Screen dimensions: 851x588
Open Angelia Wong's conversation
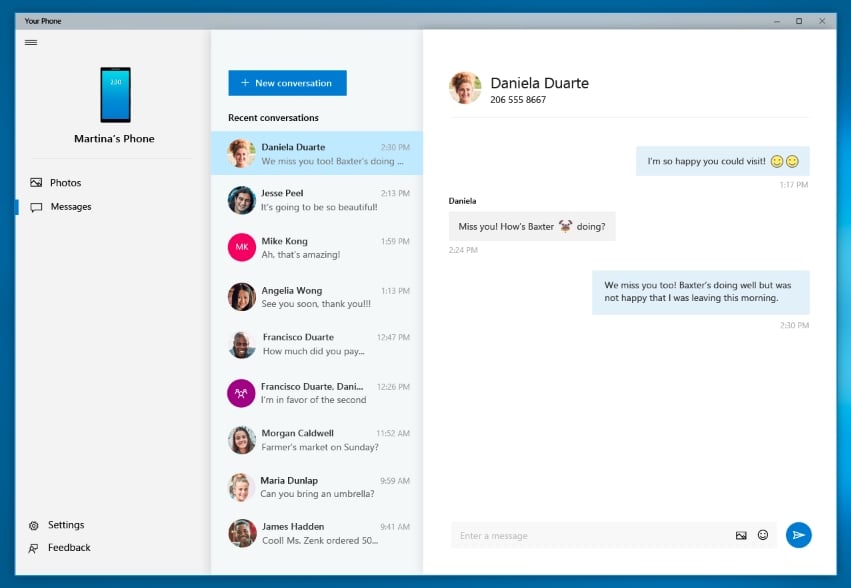click(x=317, y=297)
